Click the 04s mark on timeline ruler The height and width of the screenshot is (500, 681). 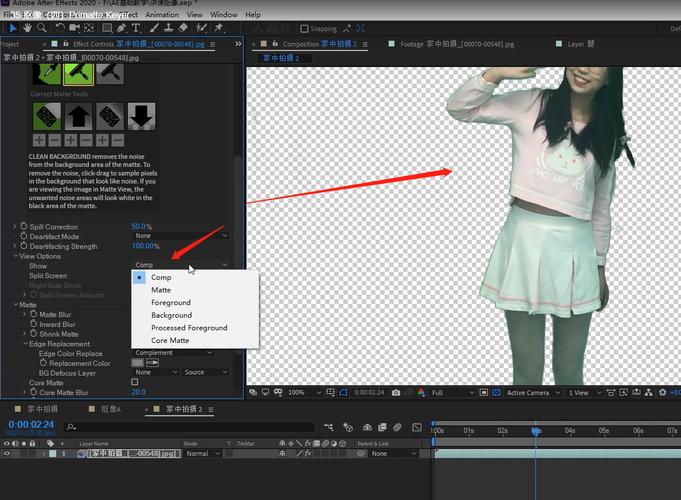[x=569, y=431]
